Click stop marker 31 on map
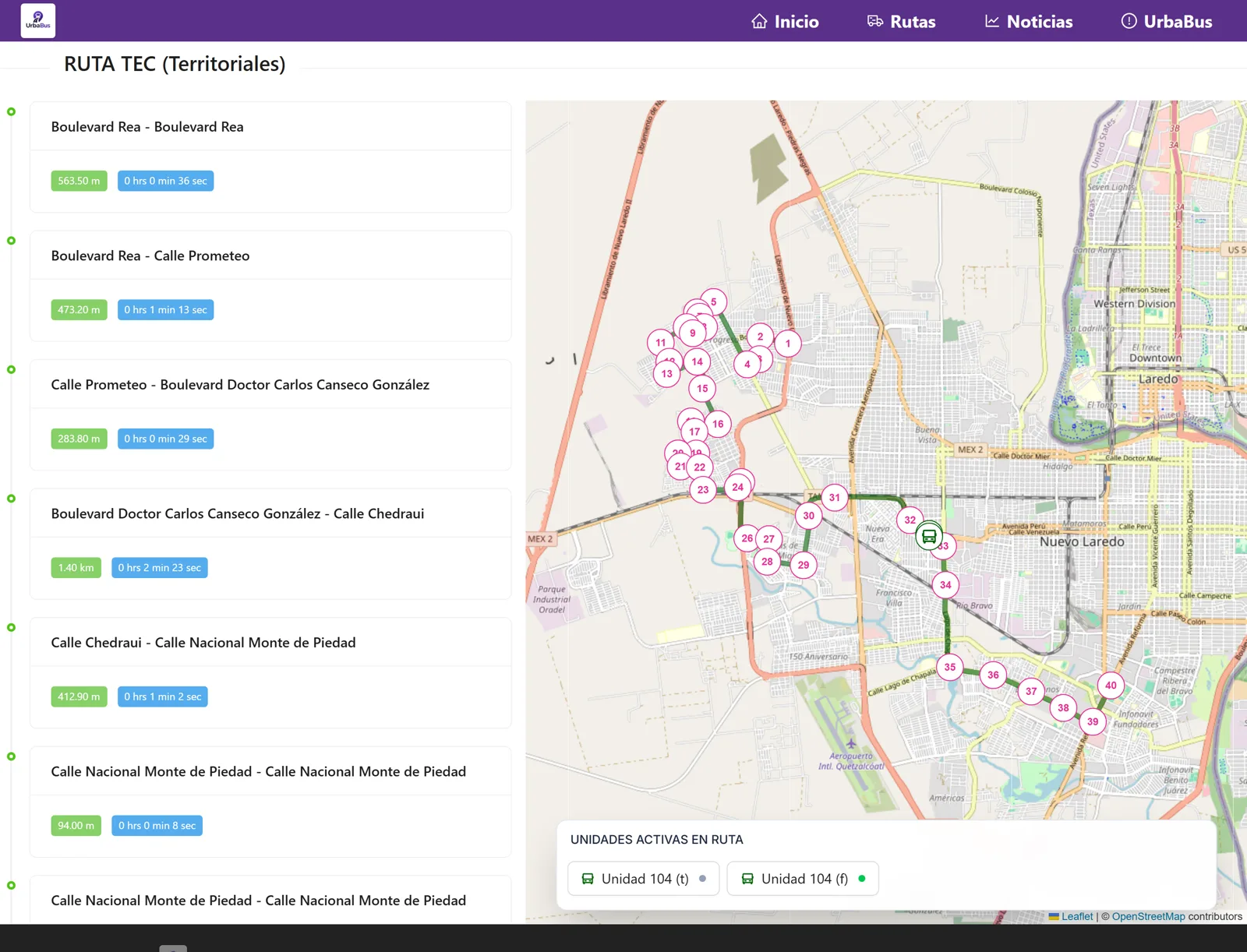The width and height of the screenshot is (1247, 952). 835,498
